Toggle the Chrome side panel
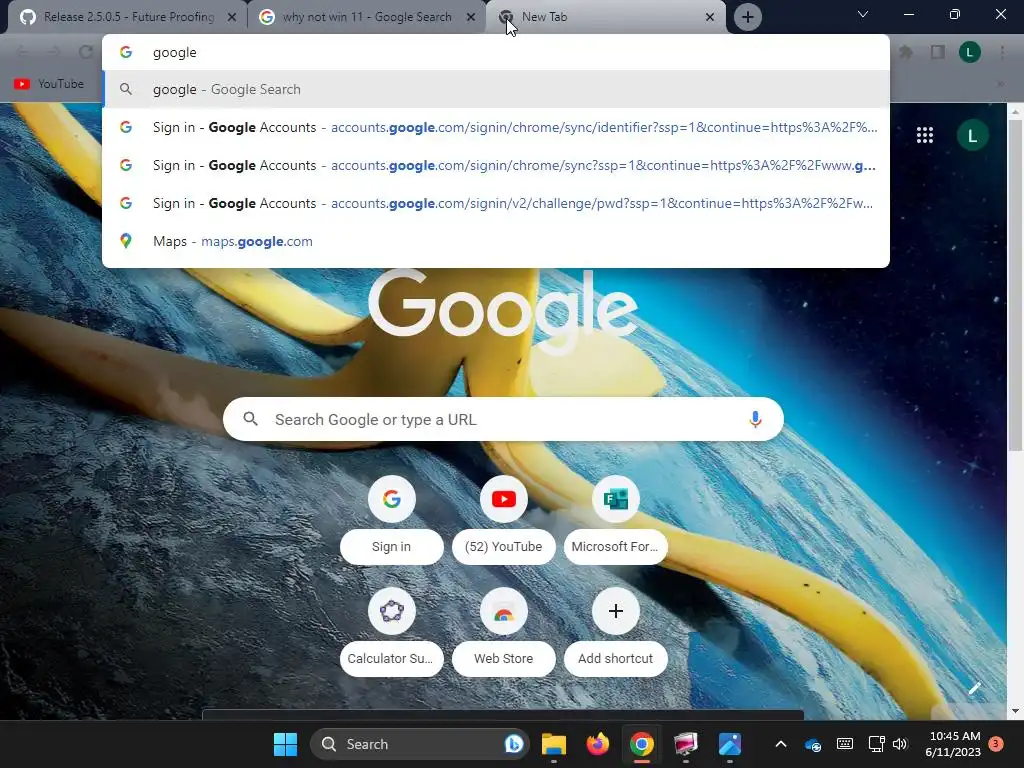 click(938, 52)
